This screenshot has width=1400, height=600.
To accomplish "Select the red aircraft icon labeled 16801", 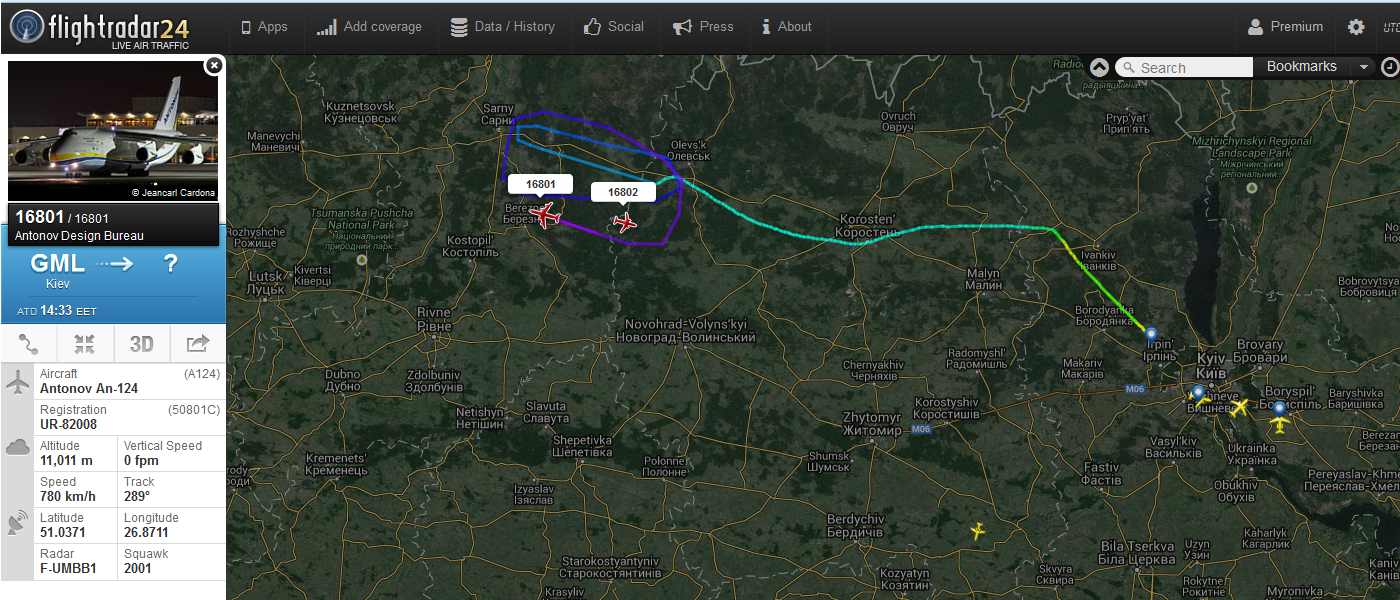I will [545, 214].
